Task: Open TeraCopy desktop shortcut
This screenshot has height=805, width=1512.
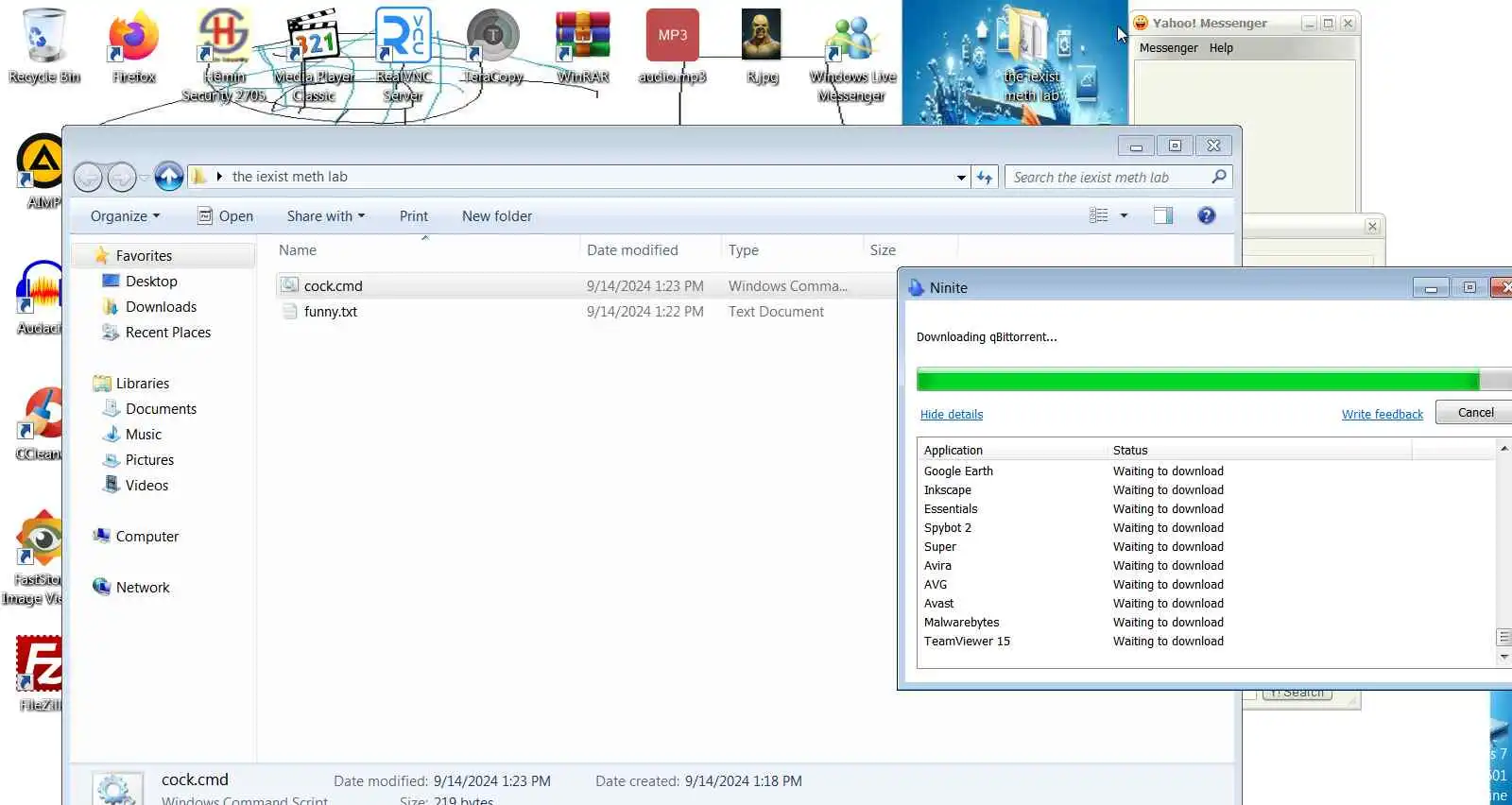Action: (x=492, y=45)
